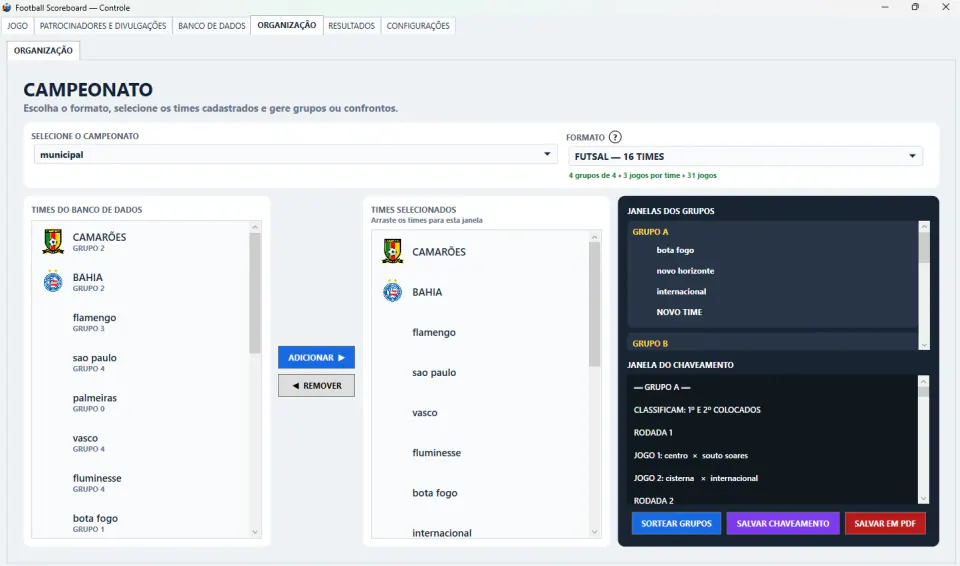The image size is (960, 566).
Task: Select NOVO TIME under Grupo A
Action: click(x=679, y=312)
